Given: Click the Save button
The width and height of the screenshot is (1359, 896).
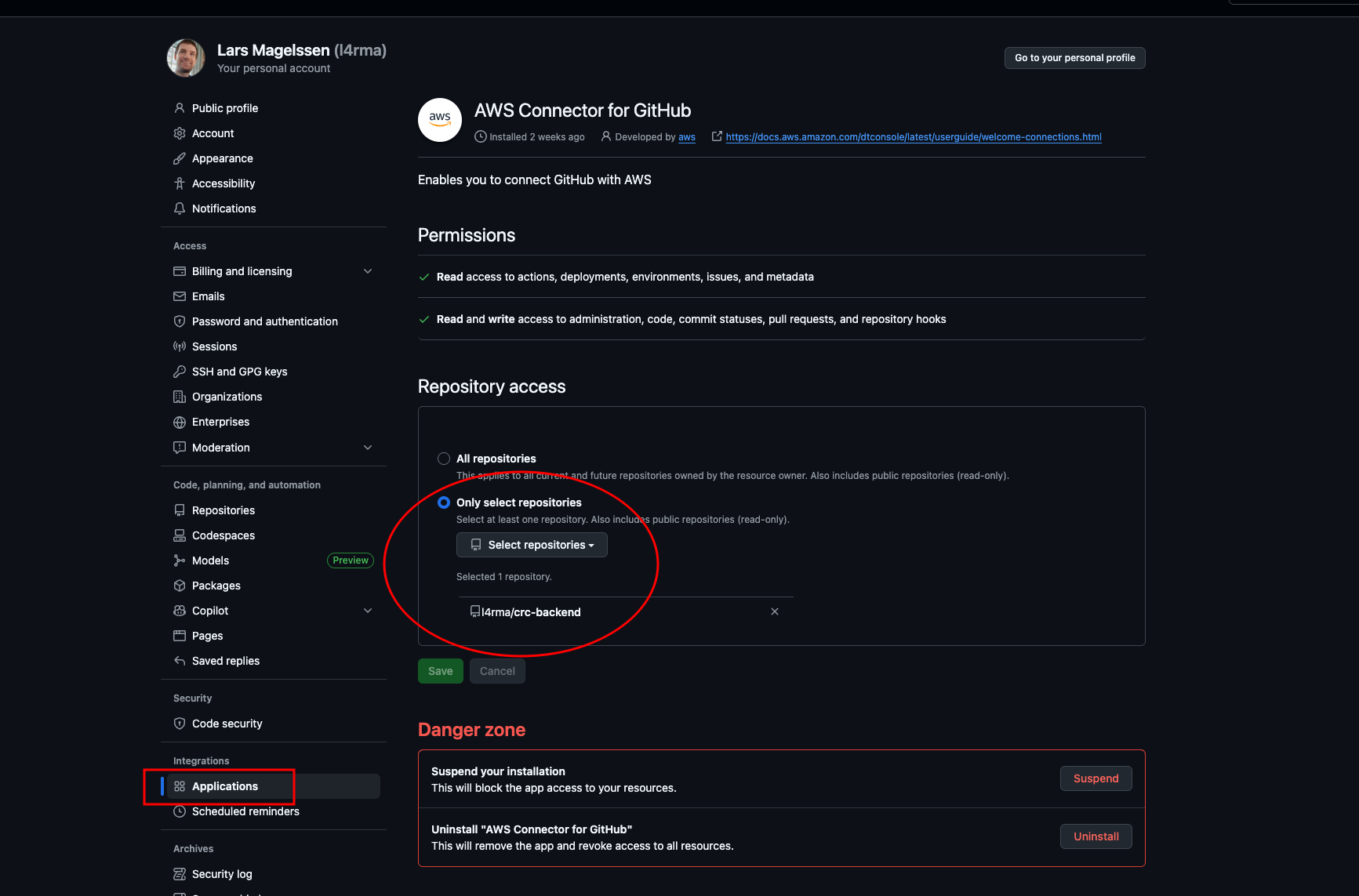Looking at the screenshot, I should [440, 671].
